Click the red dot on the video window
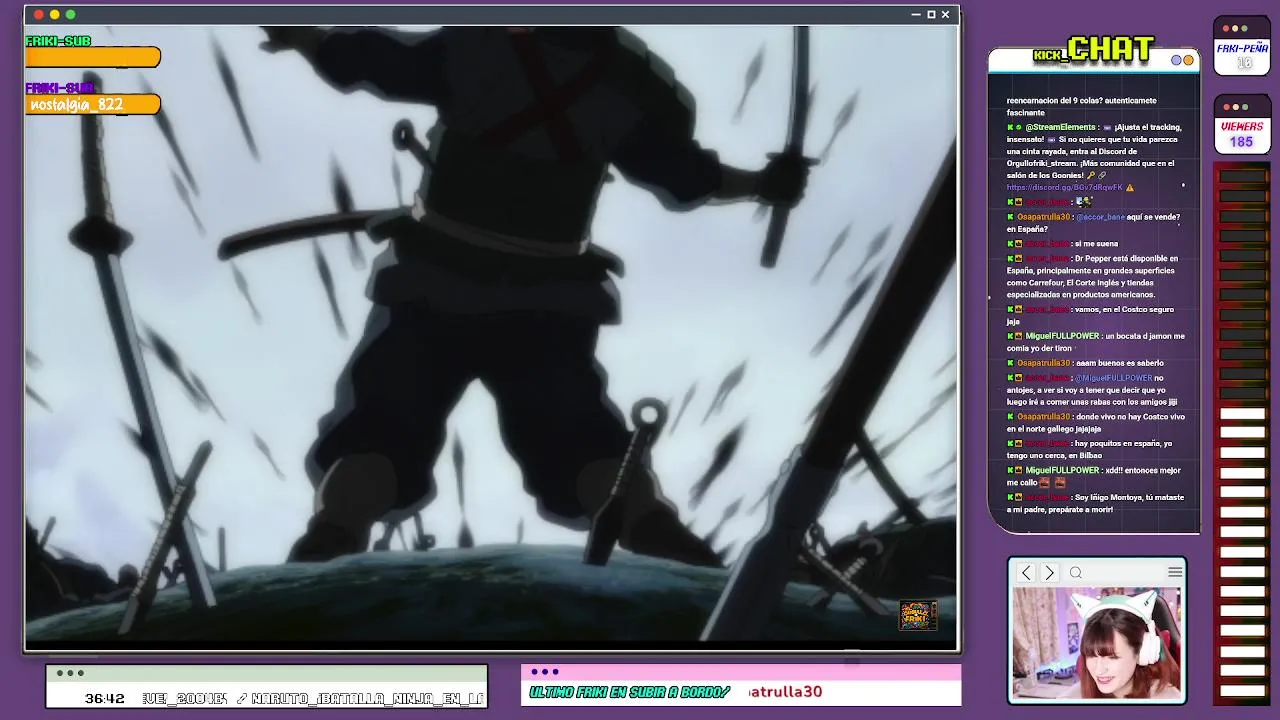The image size is (1280, 720). tap(39, 15)
